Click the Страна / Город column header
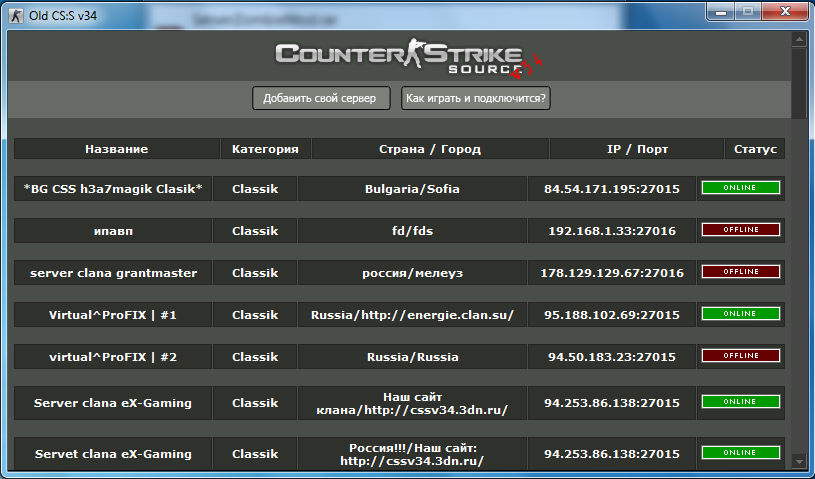 coord(430,149)
